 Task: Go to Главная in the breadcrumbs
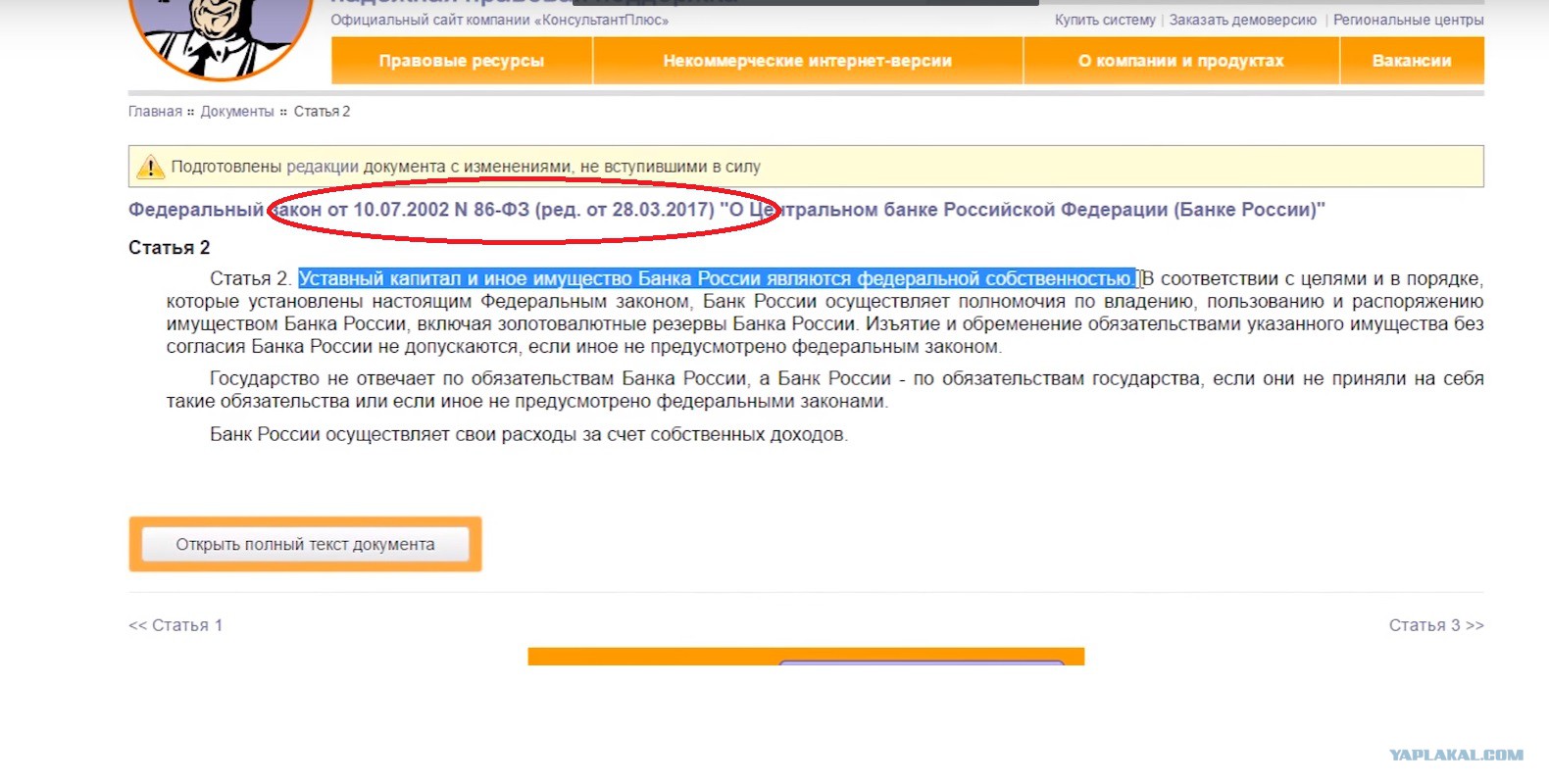[155, 112]
